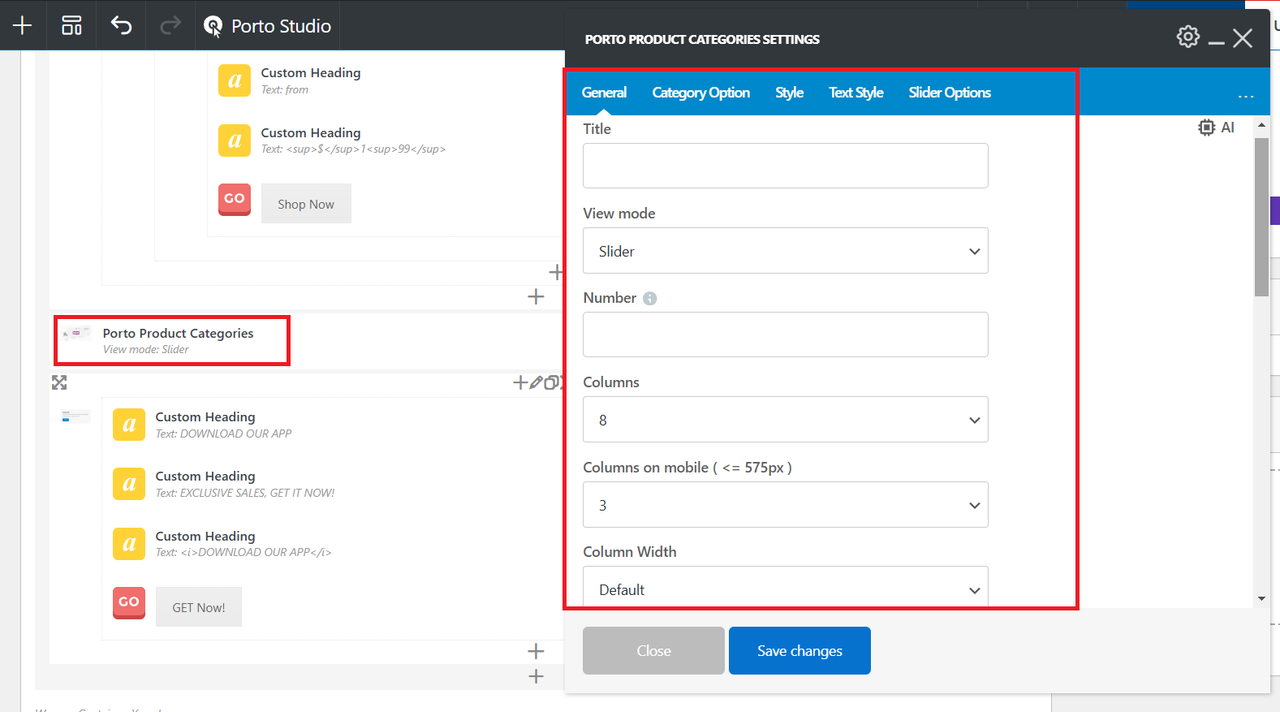Click the Undo arrow icon

[121, 25]
